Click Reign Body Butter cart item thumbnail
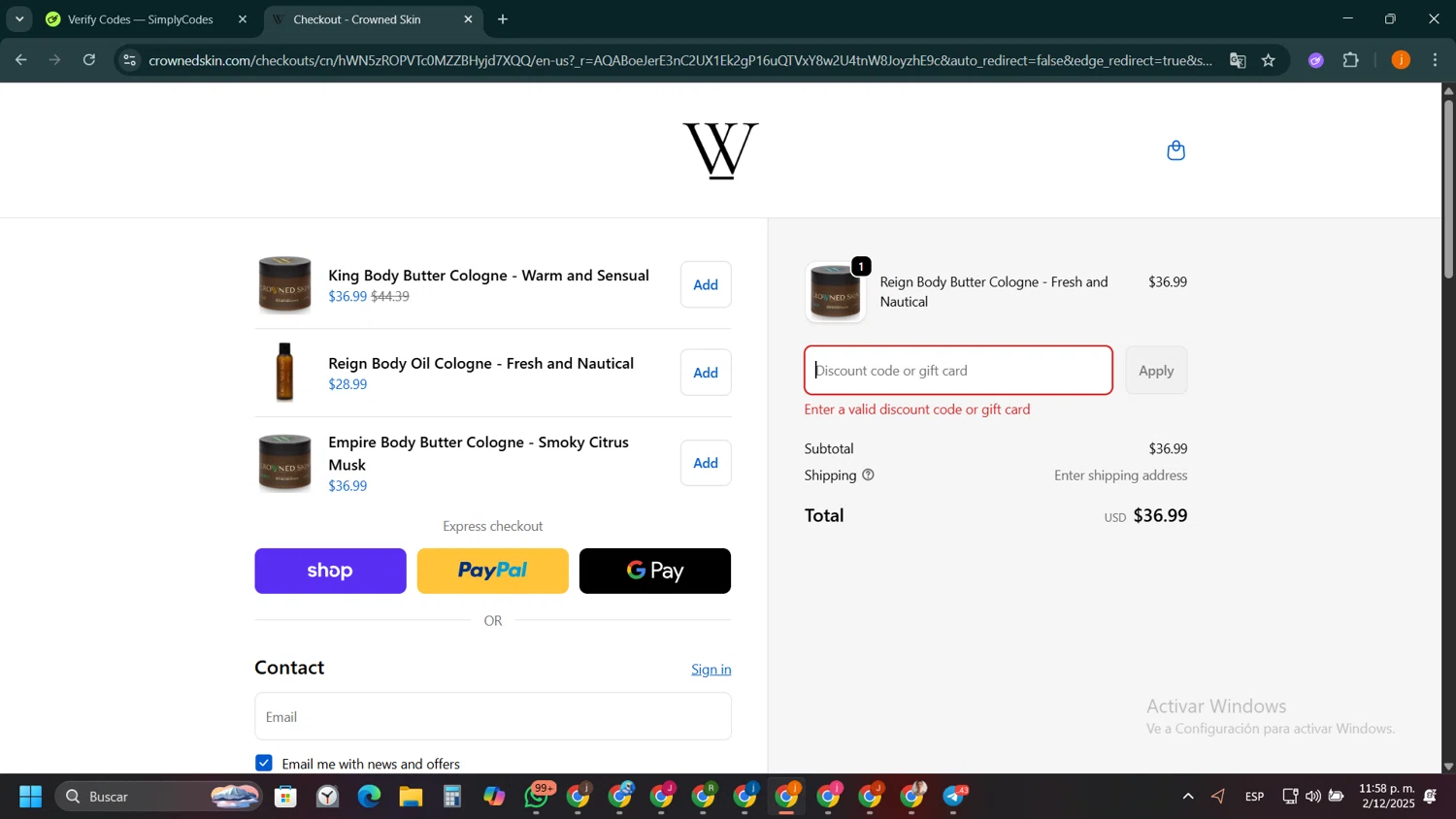Screen dimensions: 1456x819 (835, 291)
